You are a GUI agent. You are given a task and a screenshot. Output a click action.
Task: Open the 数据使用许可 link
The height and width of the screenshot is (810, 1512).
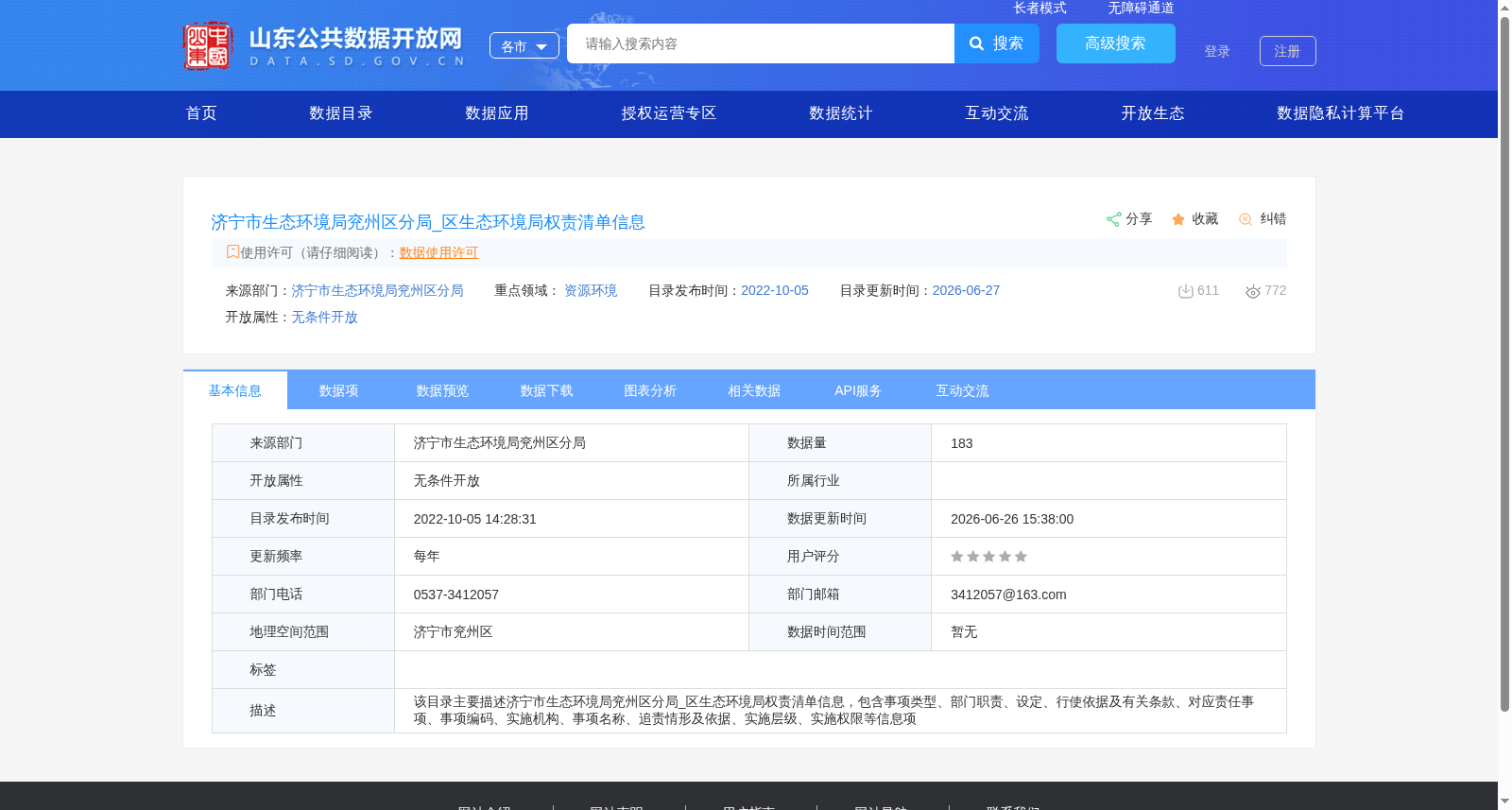coord(438,252)
